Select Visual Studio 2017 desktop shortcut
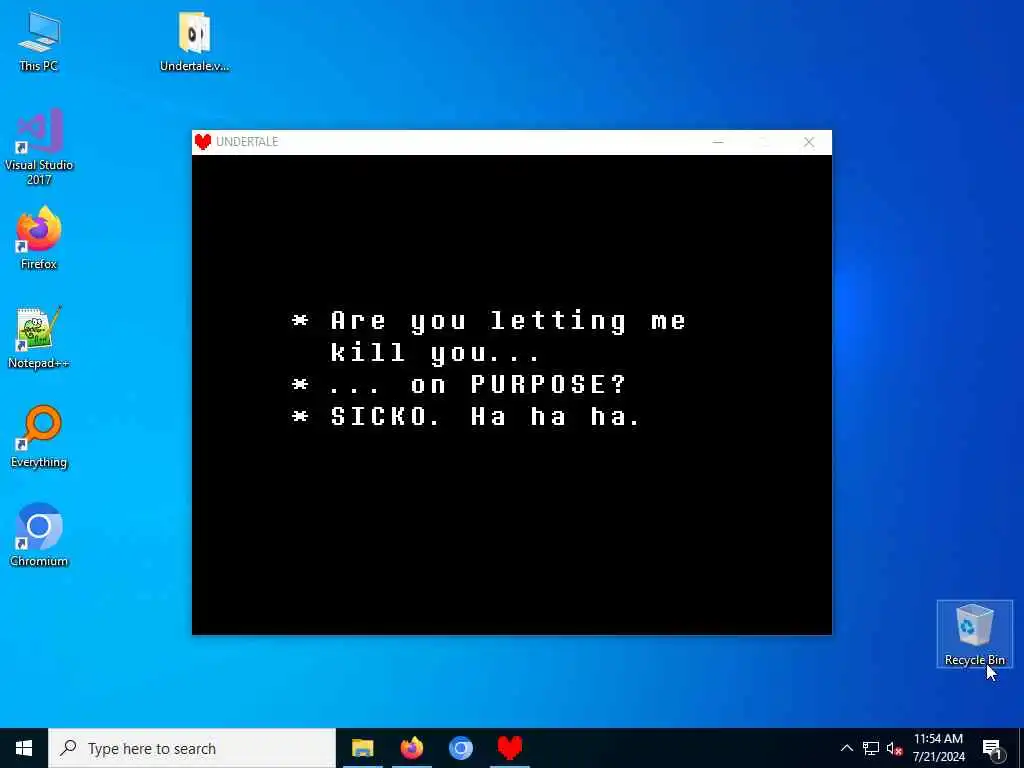This screenshot has height=768, width=1024. click(39, 146)
